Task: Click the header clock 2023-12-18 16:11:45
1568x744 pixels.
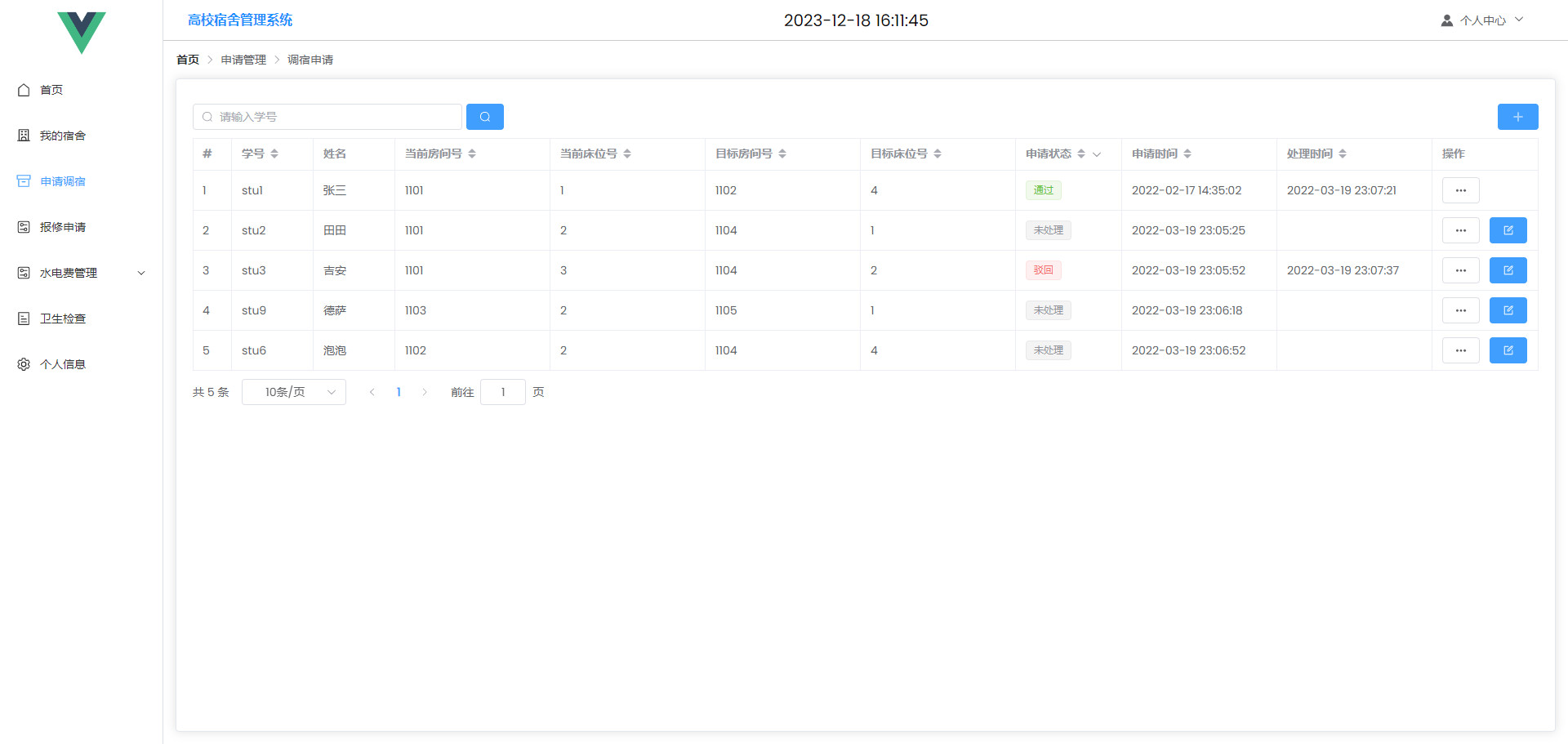Action: (856, 20)
